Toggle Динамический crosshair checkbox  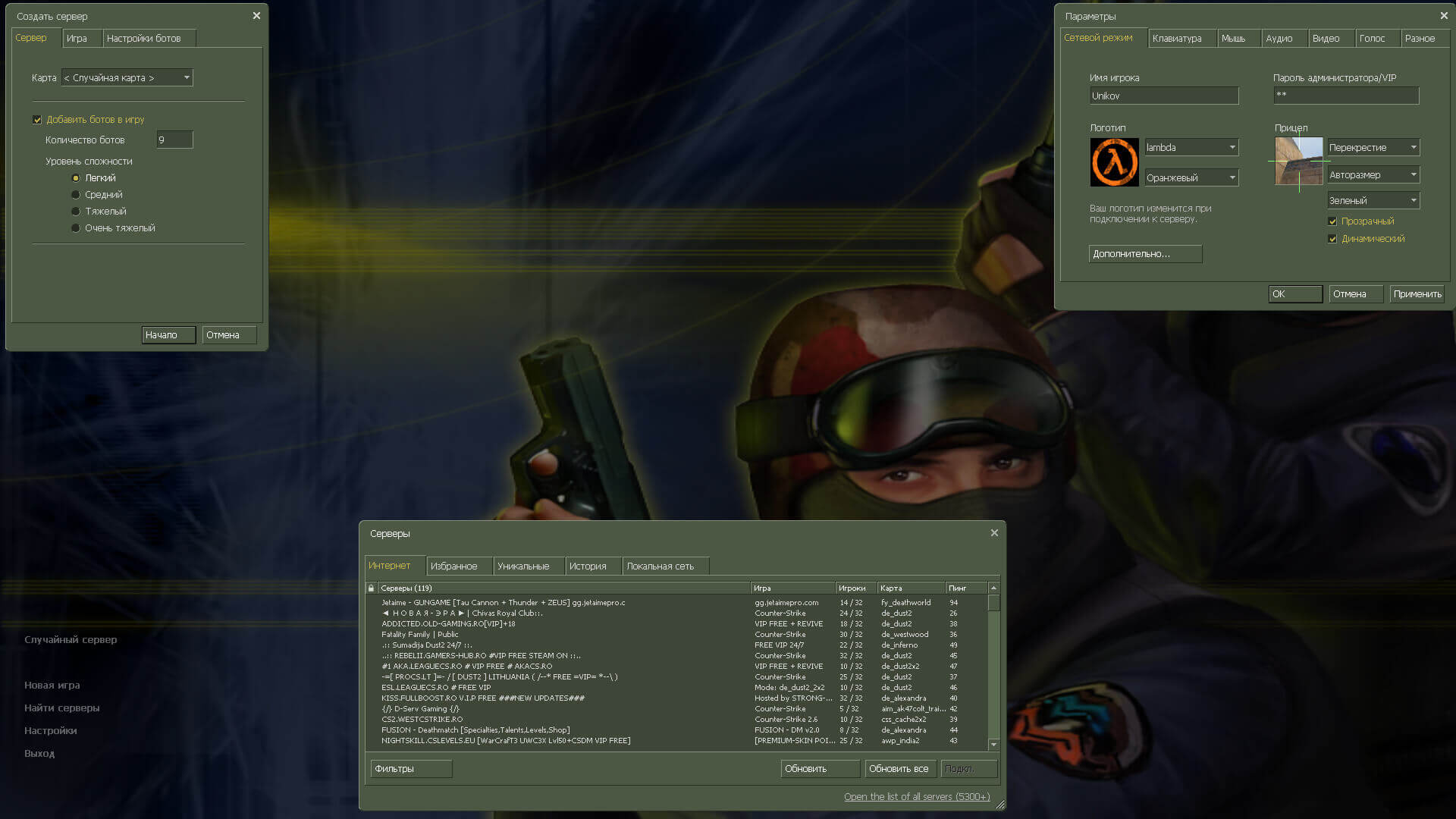1332,239
